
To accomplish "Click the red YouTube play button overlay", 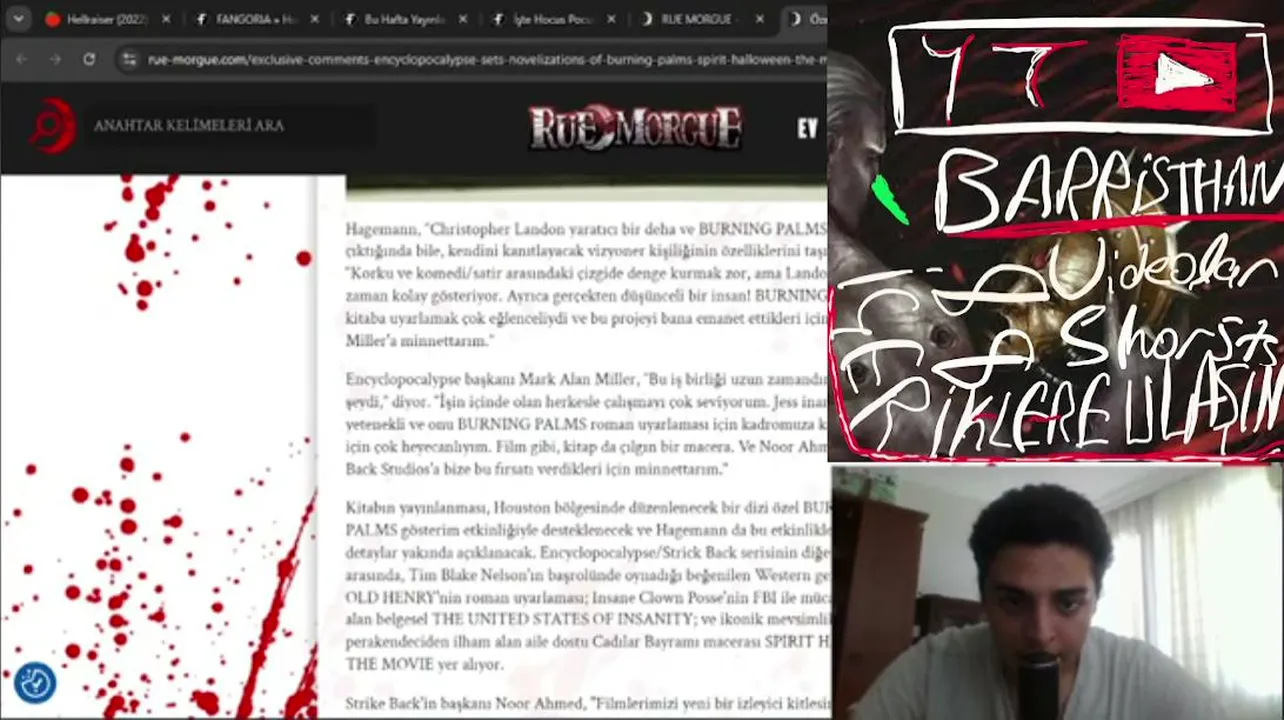I will point(1177,73).
